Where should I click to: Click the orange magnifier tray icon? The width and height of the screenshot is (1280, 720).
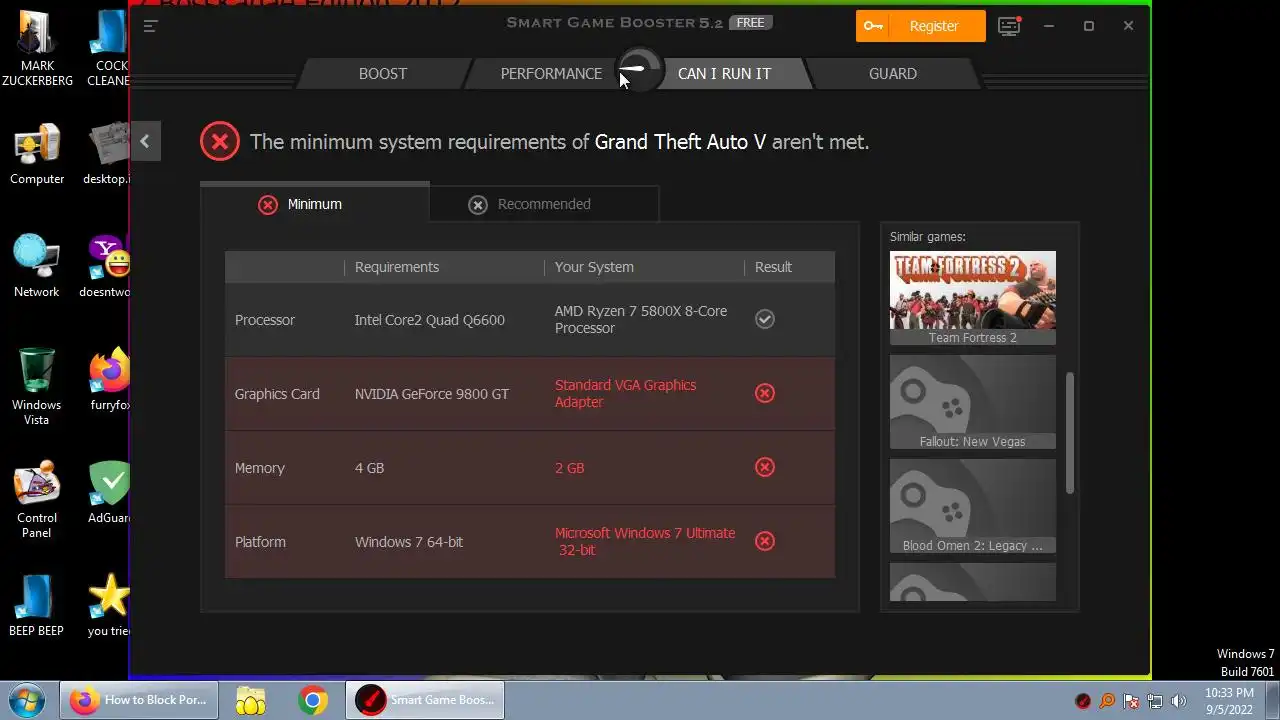1107,701
